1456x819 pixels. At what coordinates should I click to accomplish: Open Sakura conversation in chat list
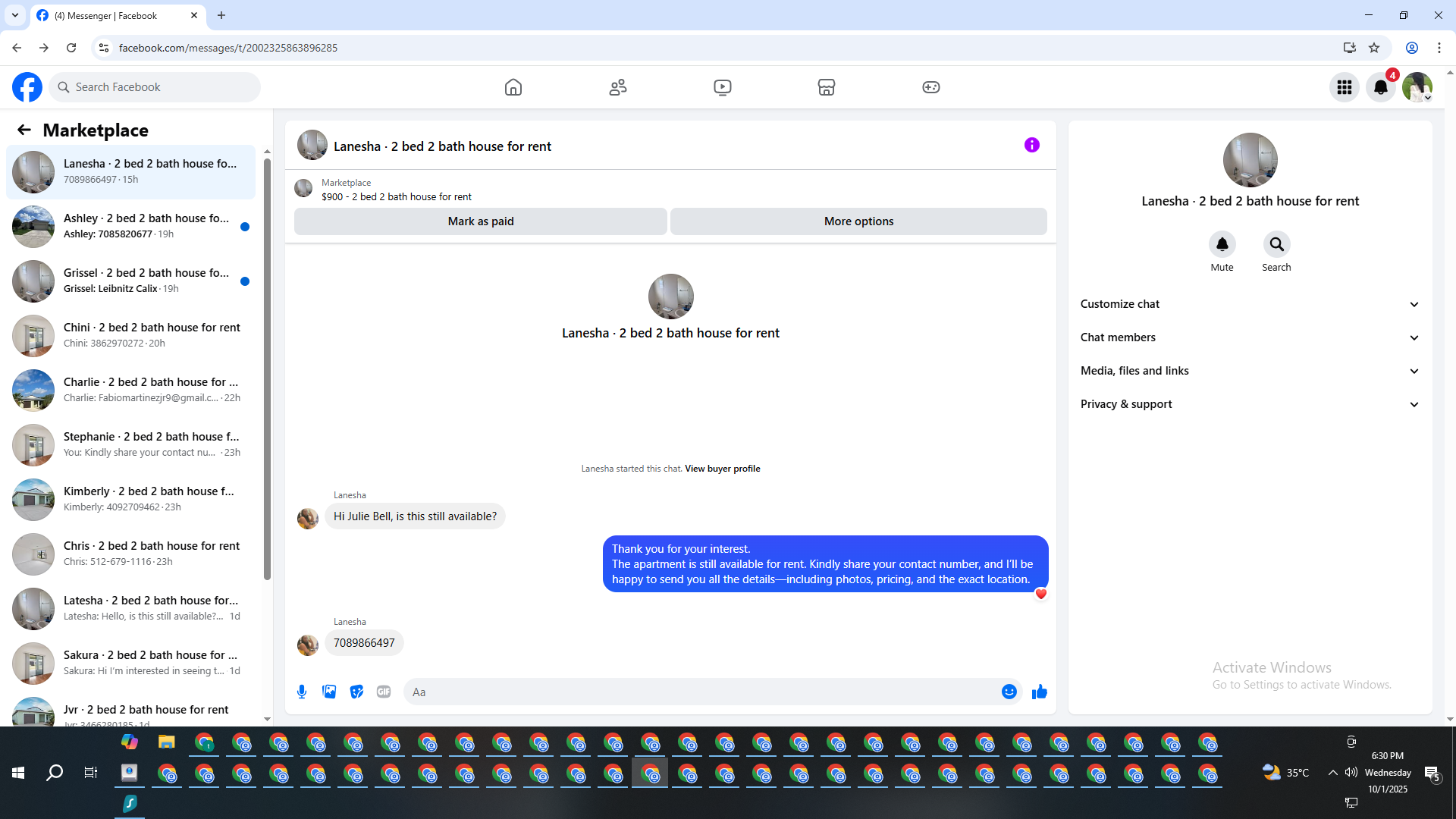(x=130, y=663)
